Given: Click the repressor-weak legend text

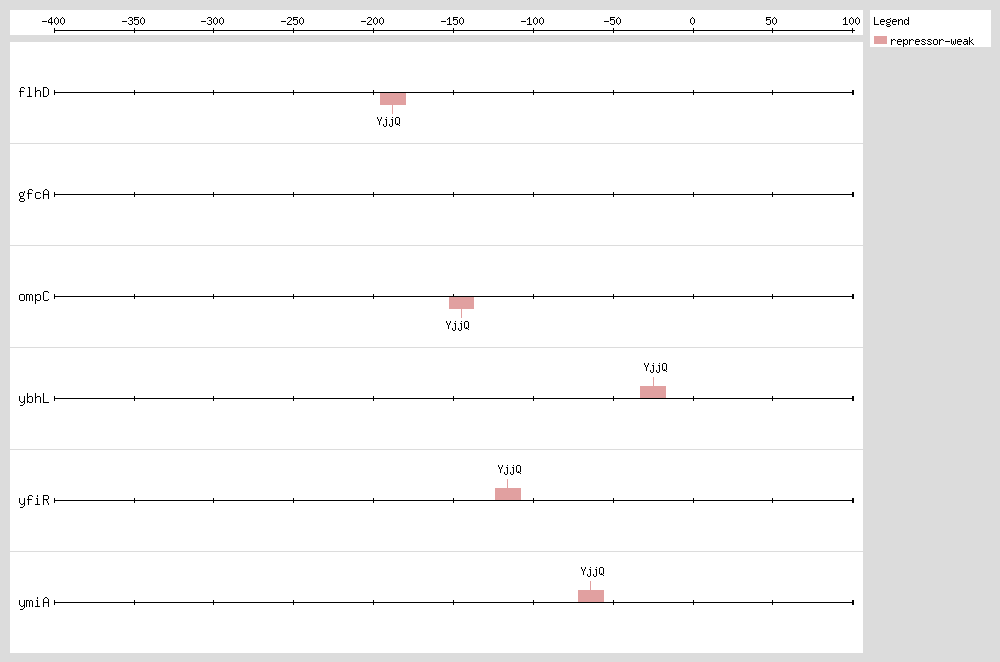Looking at the screenshot, I should coord(932,41).
